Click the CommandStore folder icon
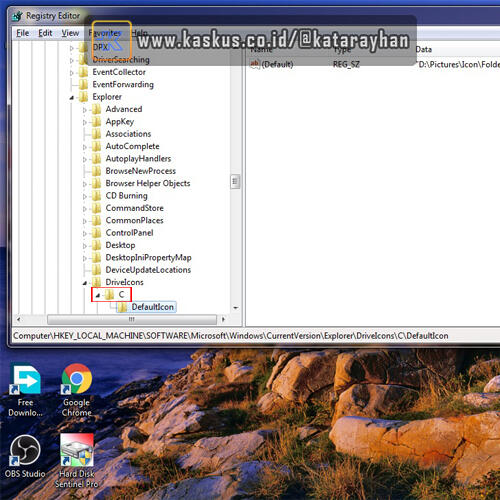The width and height of the screenshot is (500, 500). coord(96,208)
